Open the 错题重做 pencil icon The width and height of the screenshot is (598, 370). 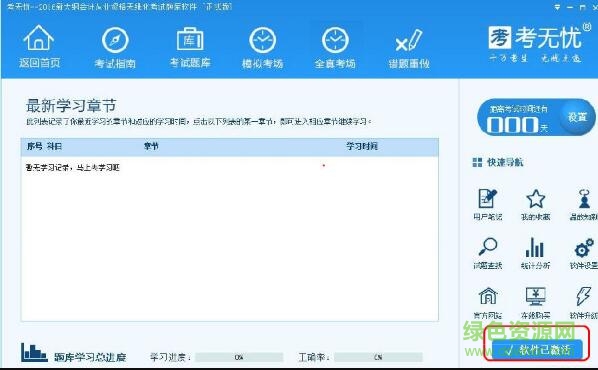point(408,40)
